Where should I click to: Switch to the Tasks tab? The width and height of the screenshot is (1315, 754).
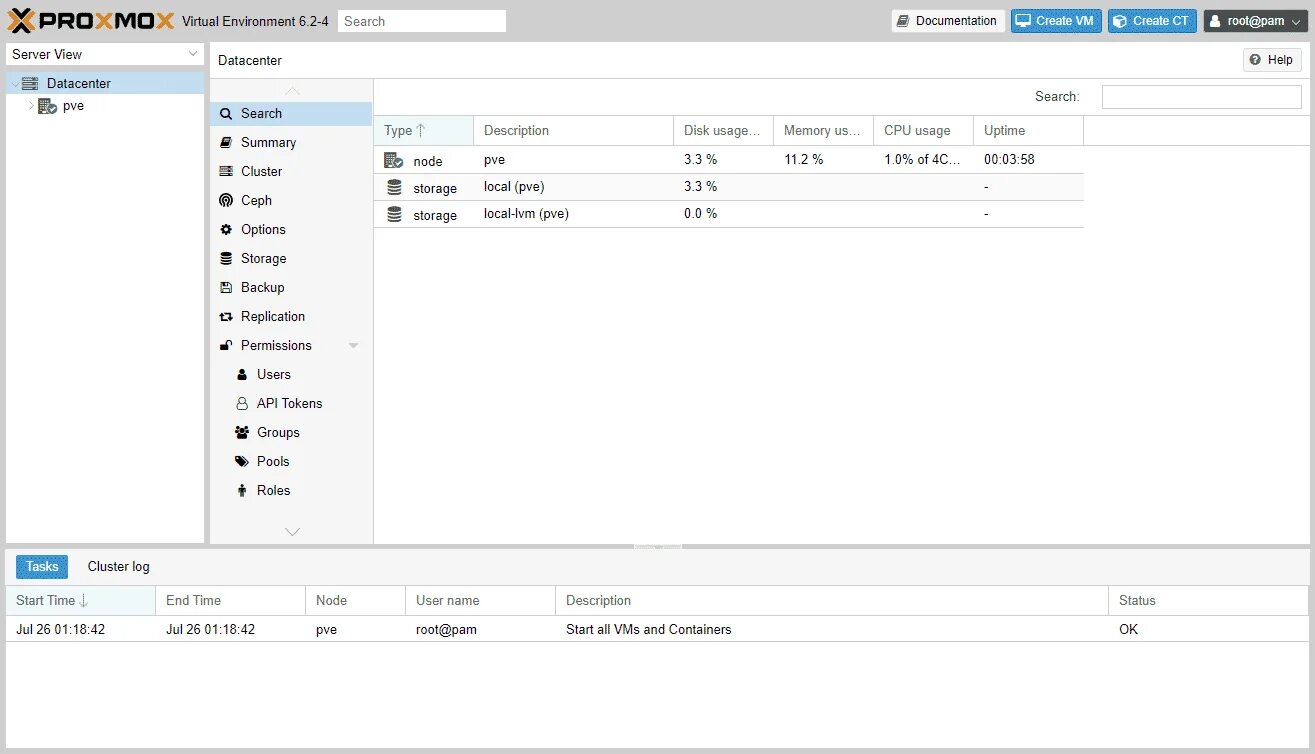point(42,567)
